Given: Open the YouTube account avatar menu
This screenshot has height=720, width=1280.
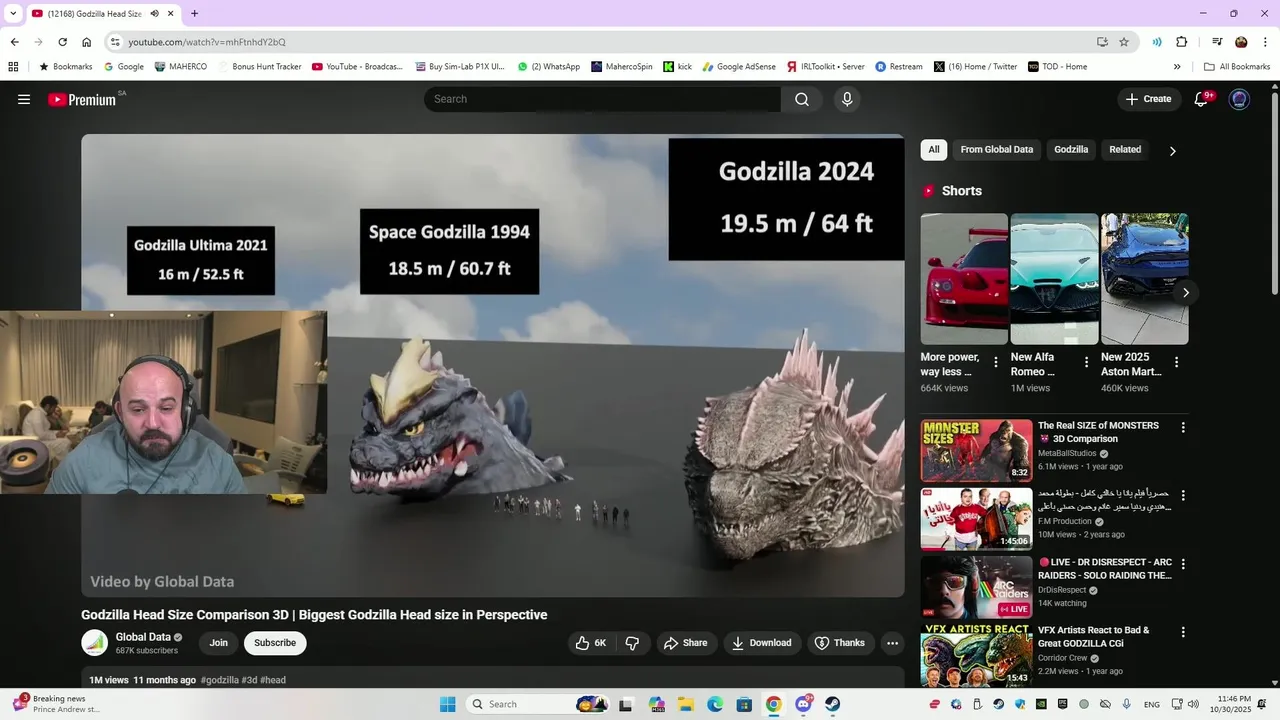Looking at the screenshot, I should click(1239, 99).
